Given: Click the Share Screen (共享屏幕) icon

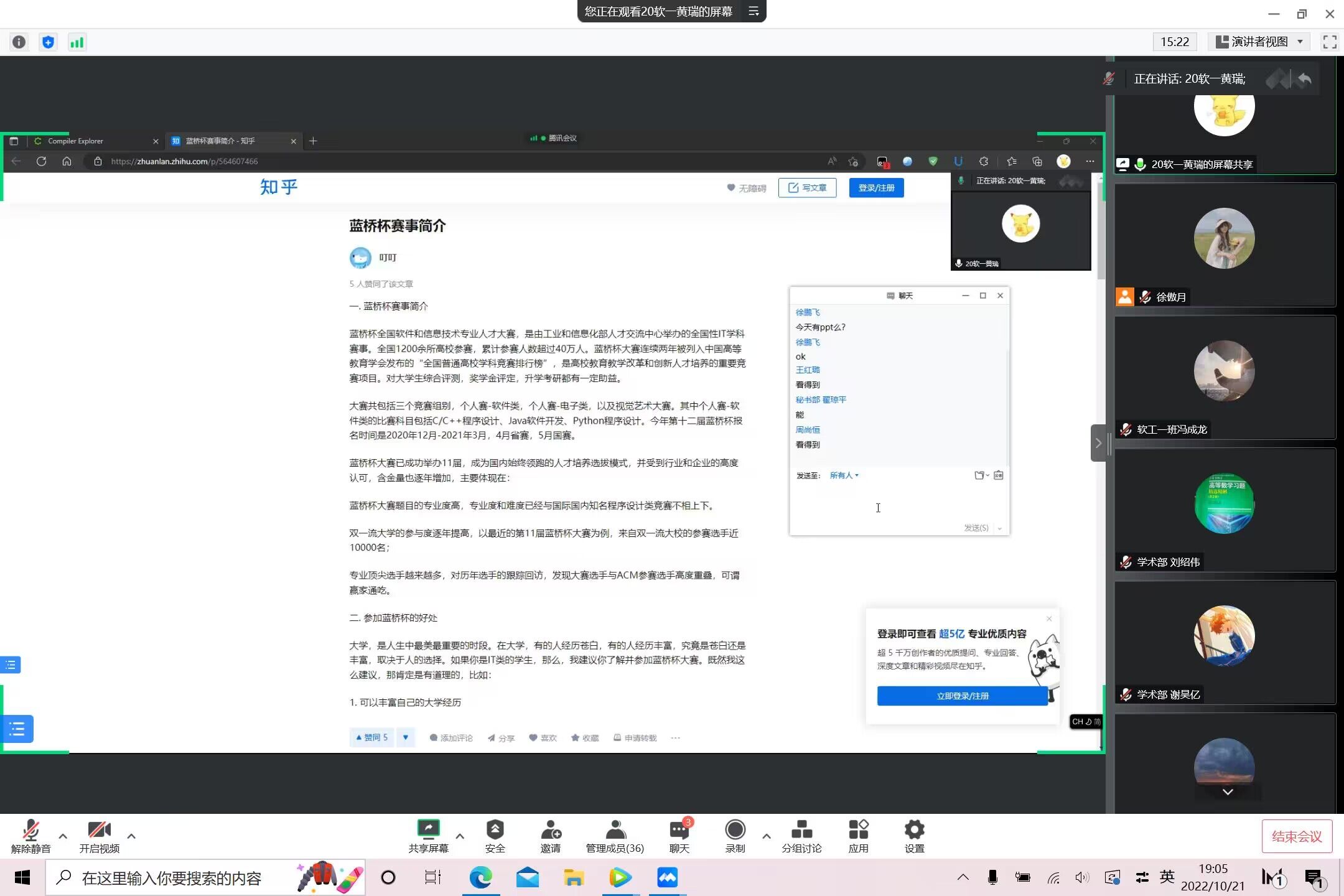Looking at the screenshot, I should tap(428, 830).
